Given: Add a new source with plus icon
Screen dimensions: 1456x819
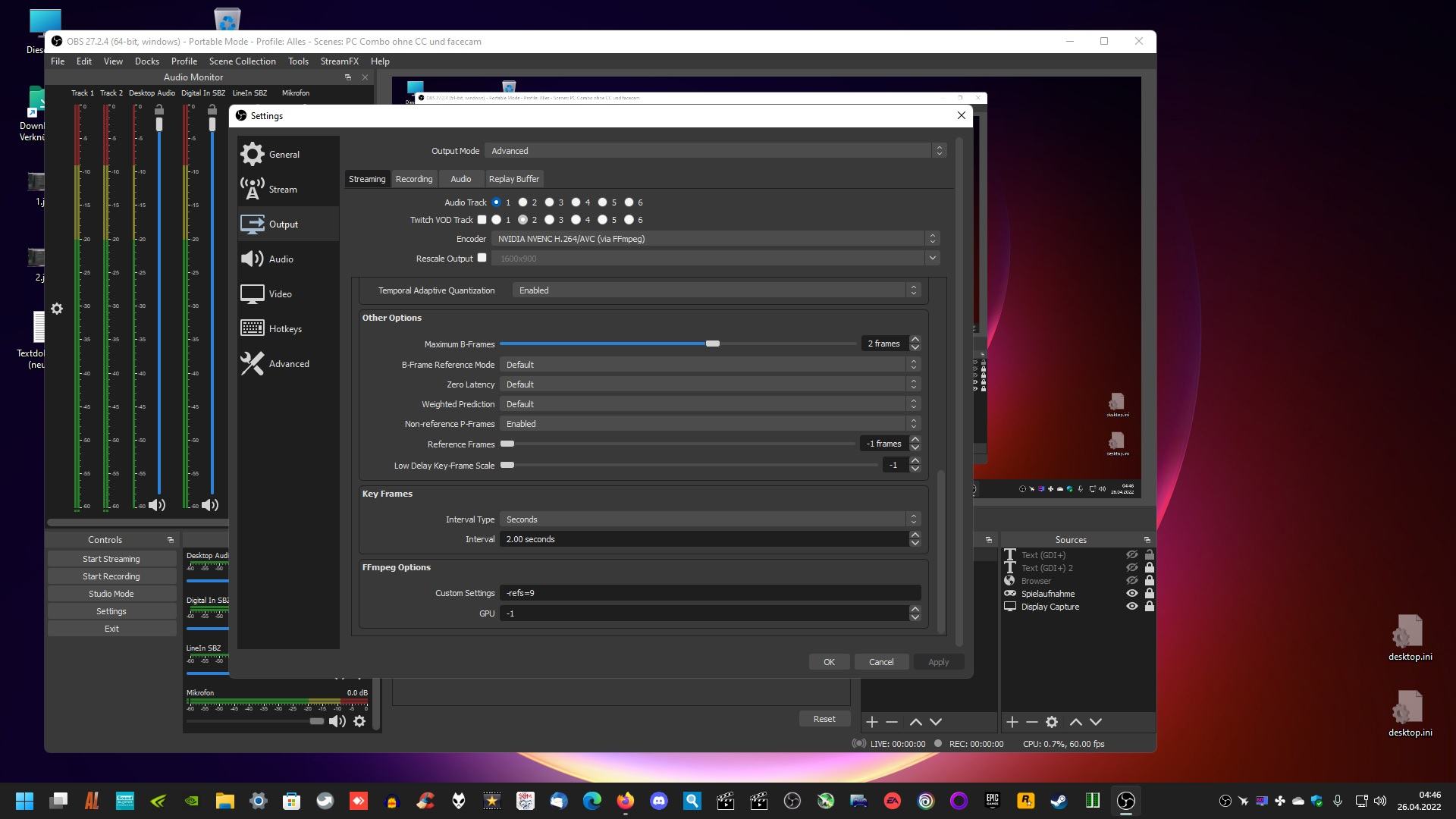Looking at the screenshot, I should (1012, 722).
